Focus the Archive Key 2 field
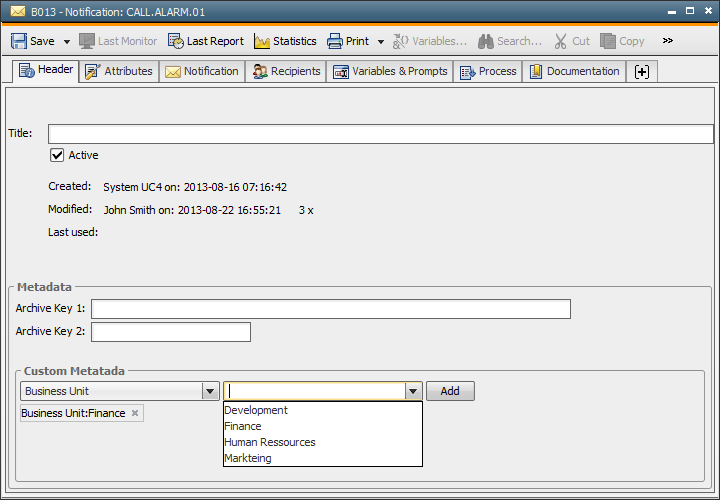720x500 pixels. (170, 332)
